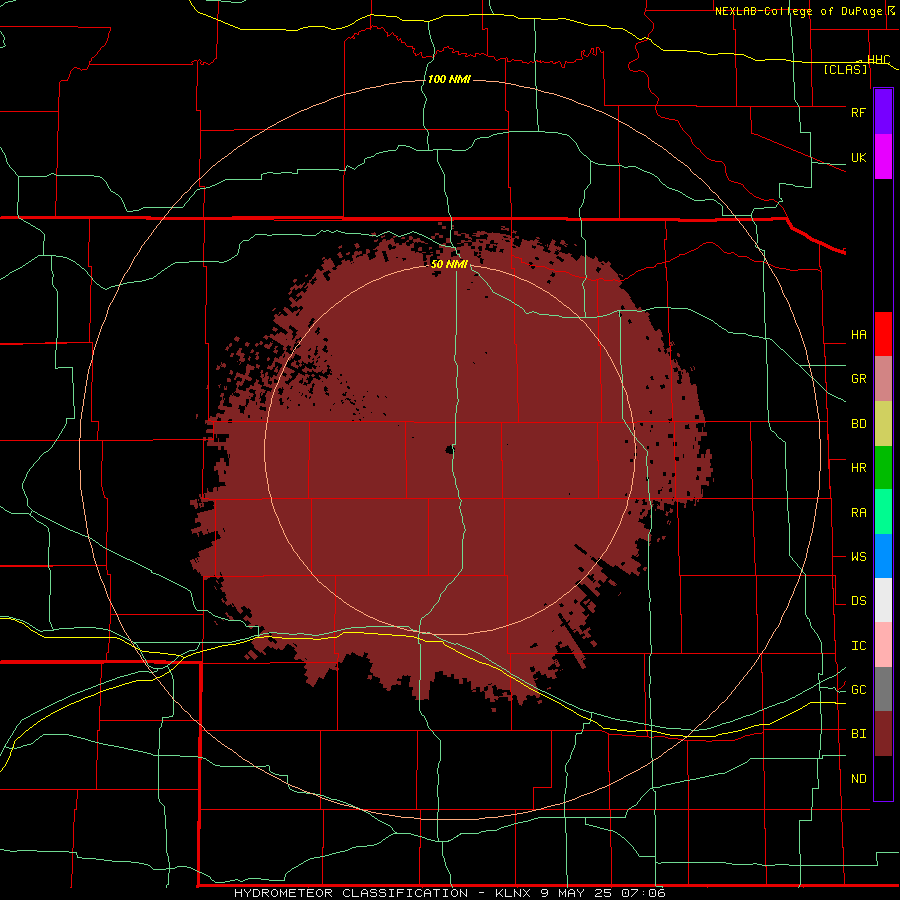Click the 'HA' legend label
The image size is (900, 900).
point(858,335)
